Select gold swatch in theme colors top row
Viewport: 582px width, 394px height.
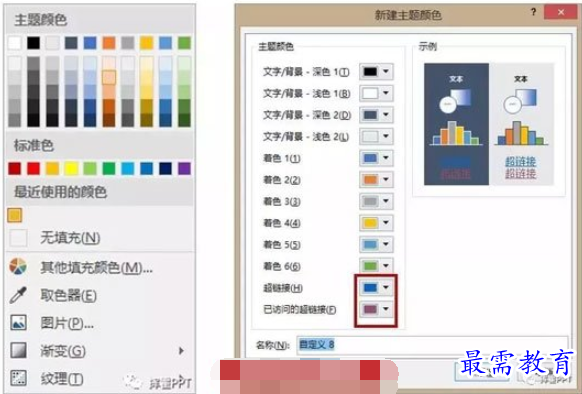[x=147, y=43]
